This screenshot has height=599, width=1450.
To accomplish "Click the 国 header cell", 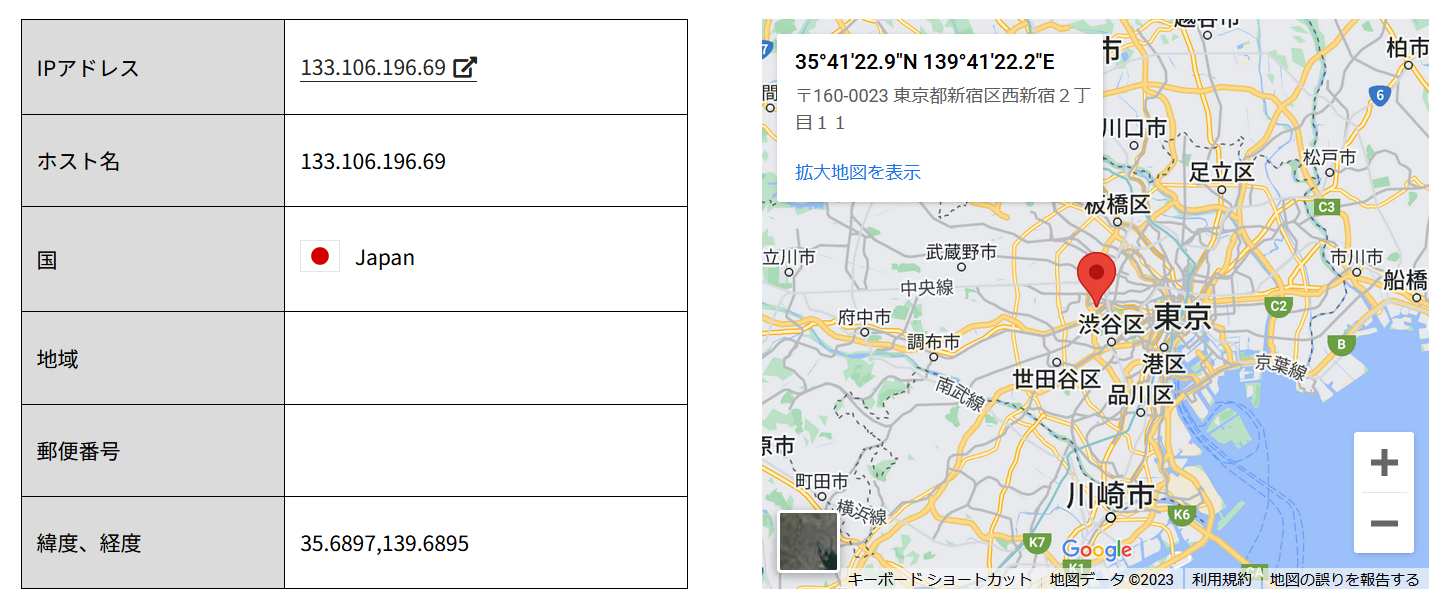I will pos(153,260).
